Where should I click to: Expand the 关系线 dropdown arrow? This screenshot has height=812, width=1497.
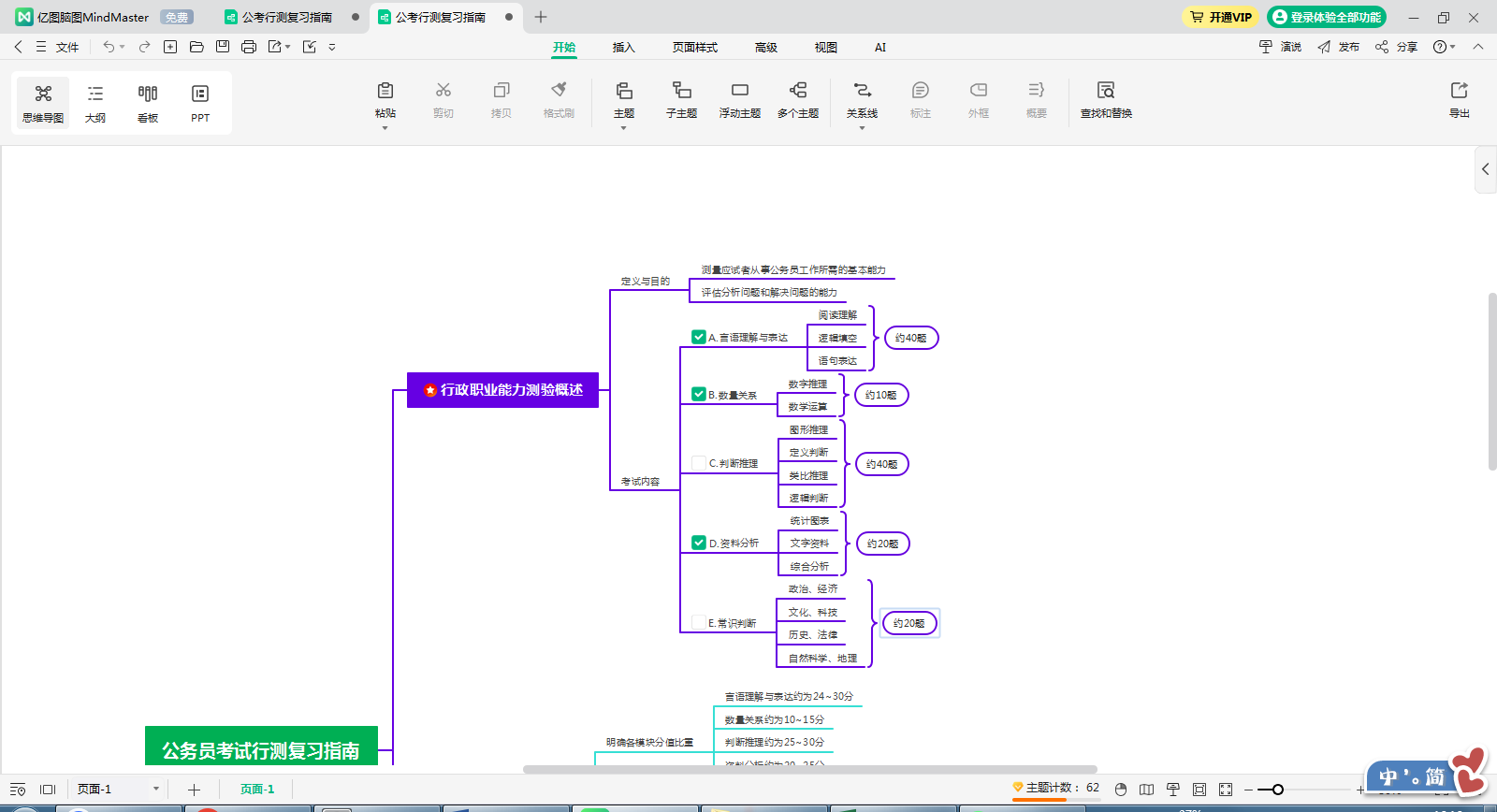pyautogui.click(x=862, y=128)
